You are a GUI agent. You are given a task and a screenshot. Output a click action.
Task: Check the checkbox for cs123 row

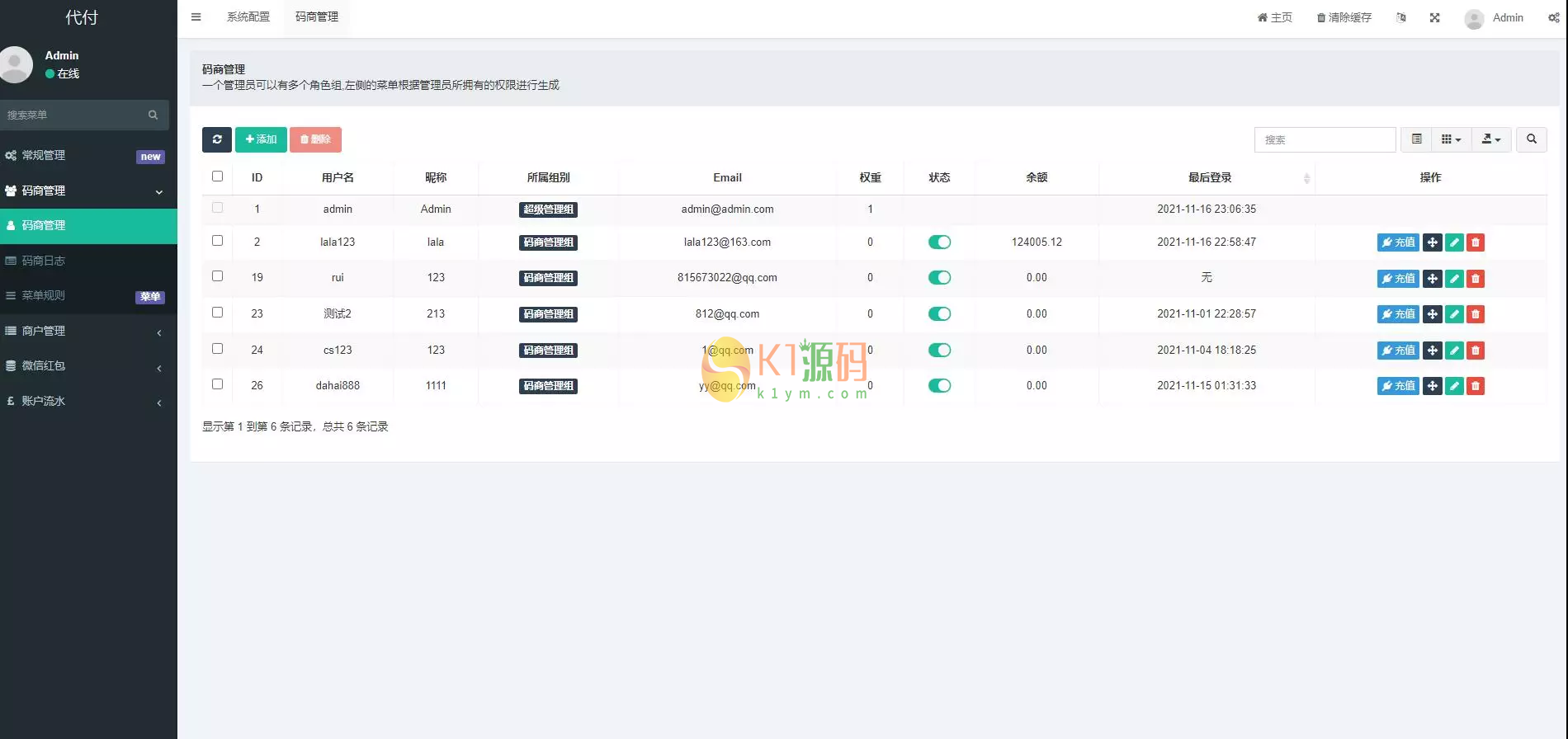[x=217, y=349]
